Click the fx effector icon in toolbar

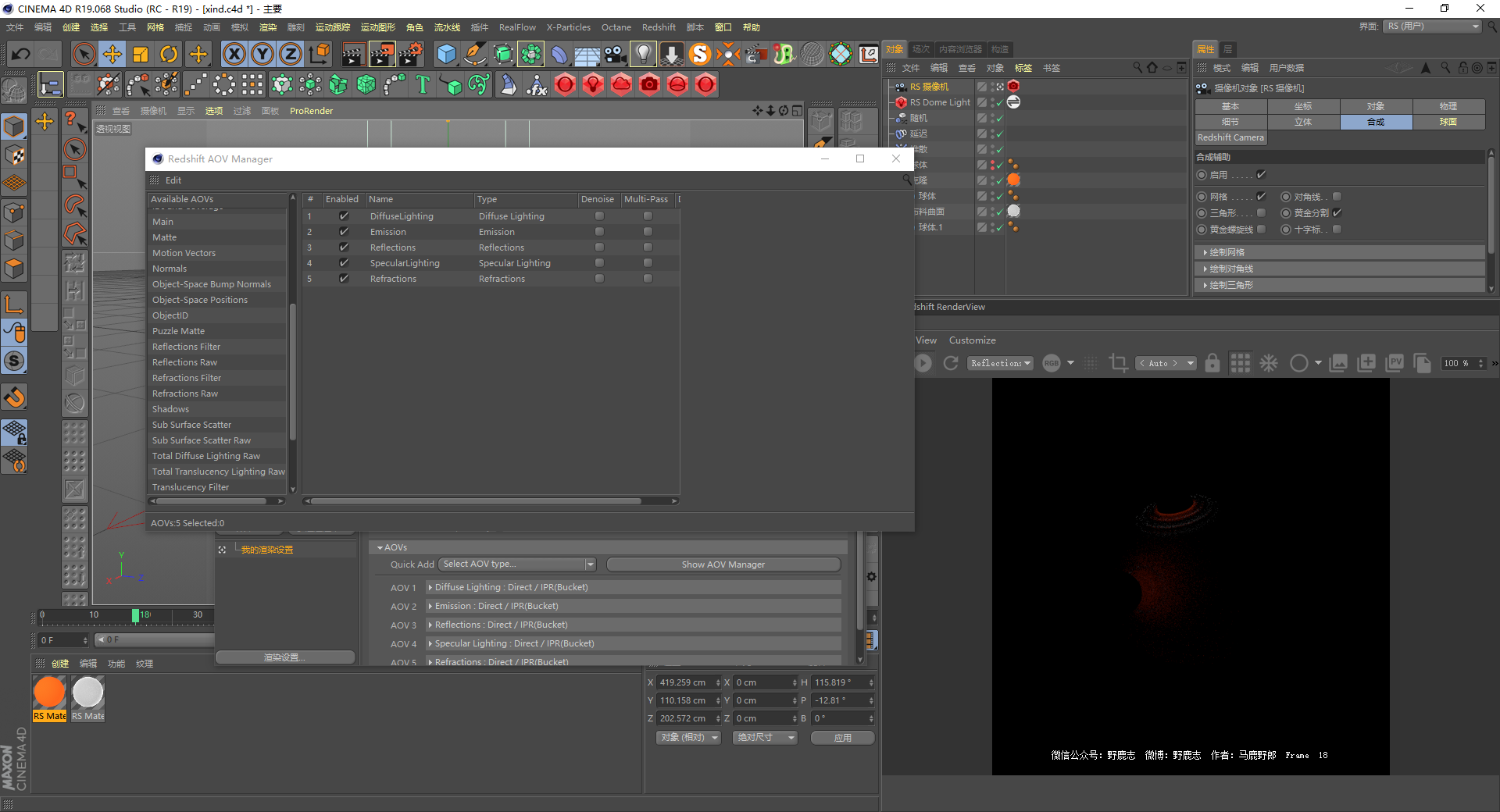pos(537,84)
